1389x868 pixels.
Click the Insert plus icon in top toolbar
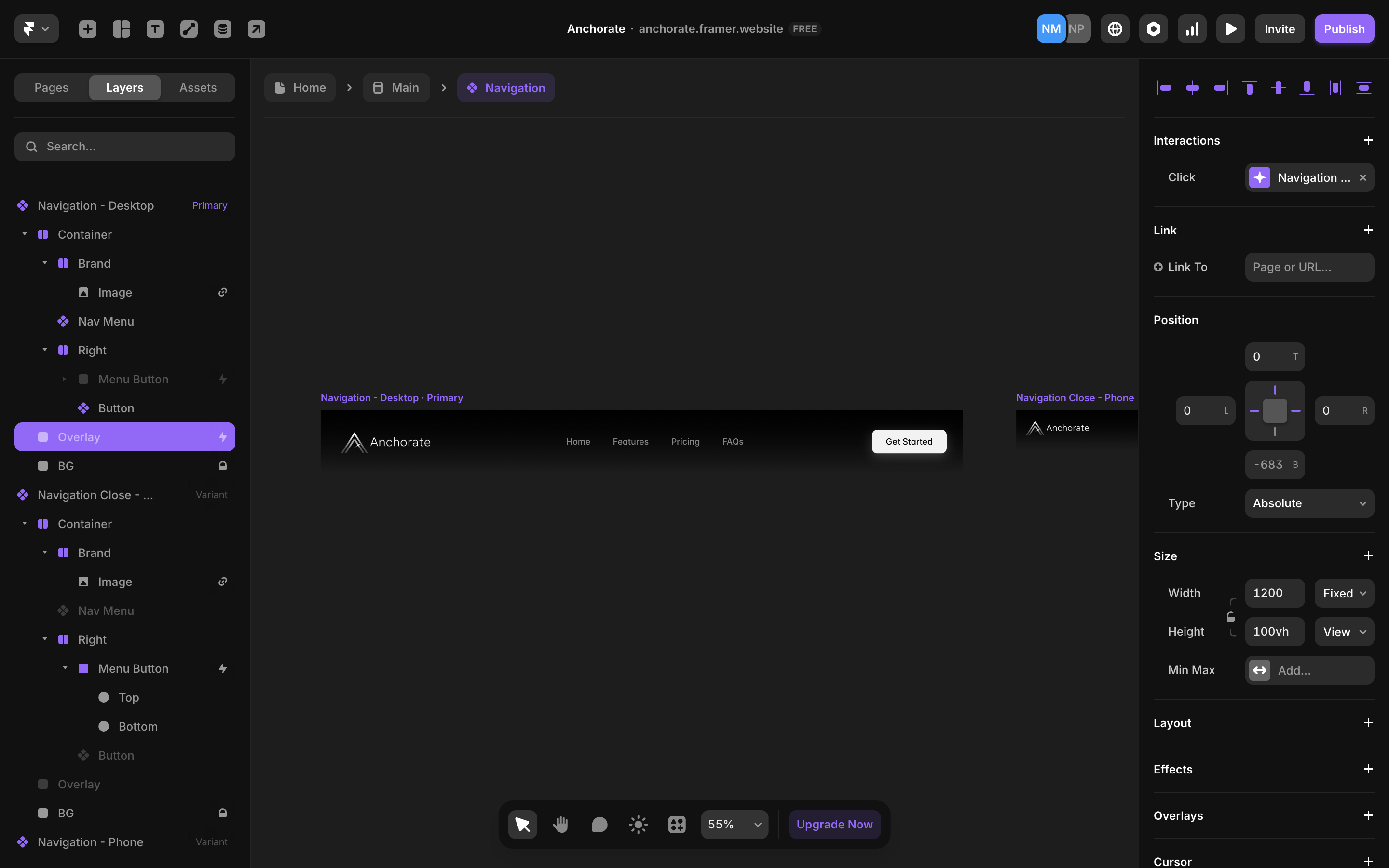(x=87, y=29)
